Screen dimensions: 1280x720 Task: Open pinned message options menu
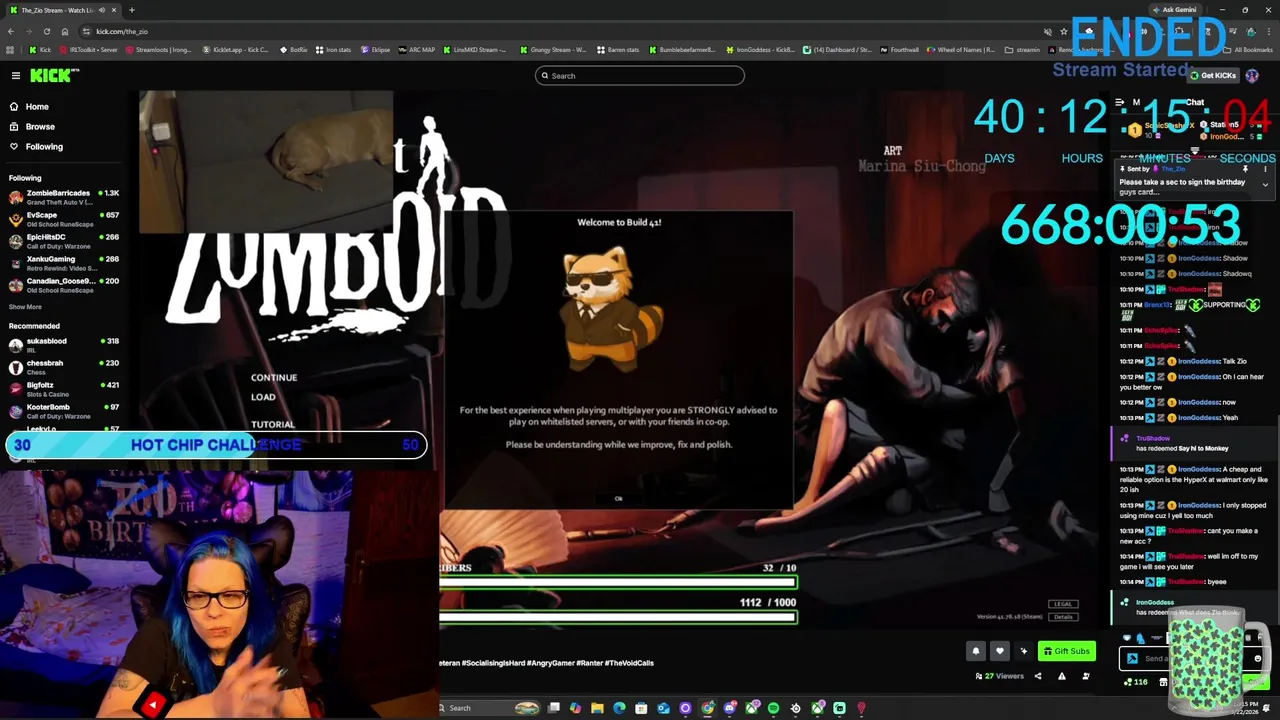coord(1265,170)
